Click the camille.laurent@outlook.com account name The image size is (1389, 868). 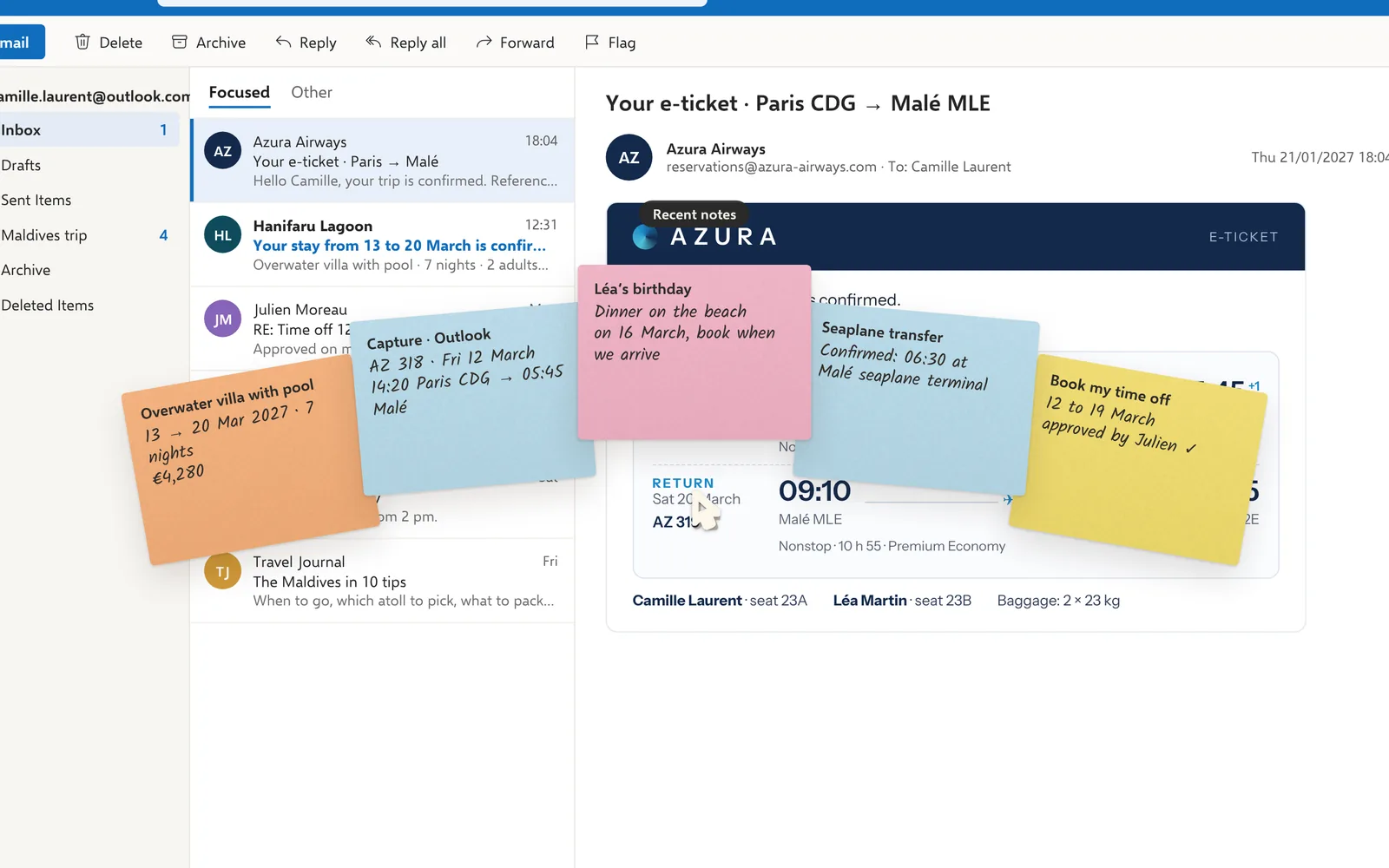(94, 96)
